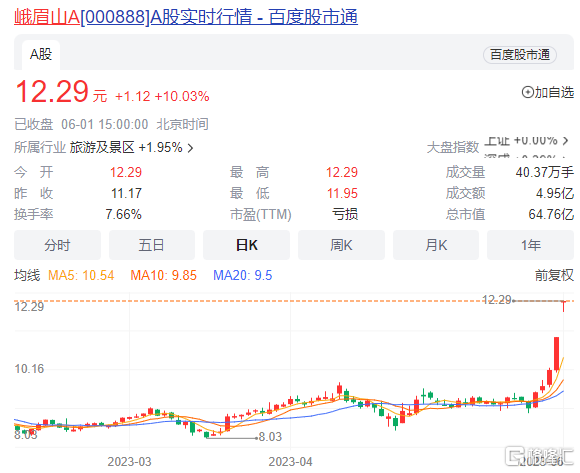The image size is (580, 473).
Task: Select the 日K chart tab
Action: pos(246,245)
